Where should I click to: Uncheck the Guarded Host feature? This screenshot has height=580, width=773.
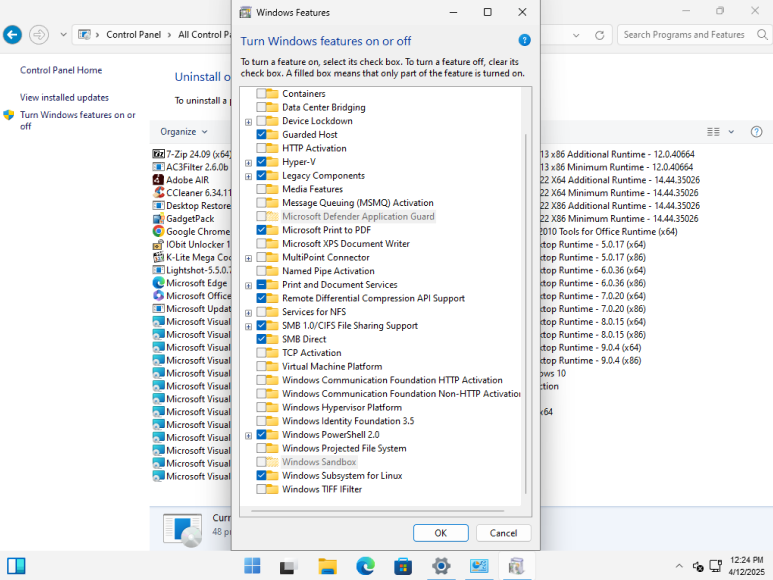tap(261, 134)
